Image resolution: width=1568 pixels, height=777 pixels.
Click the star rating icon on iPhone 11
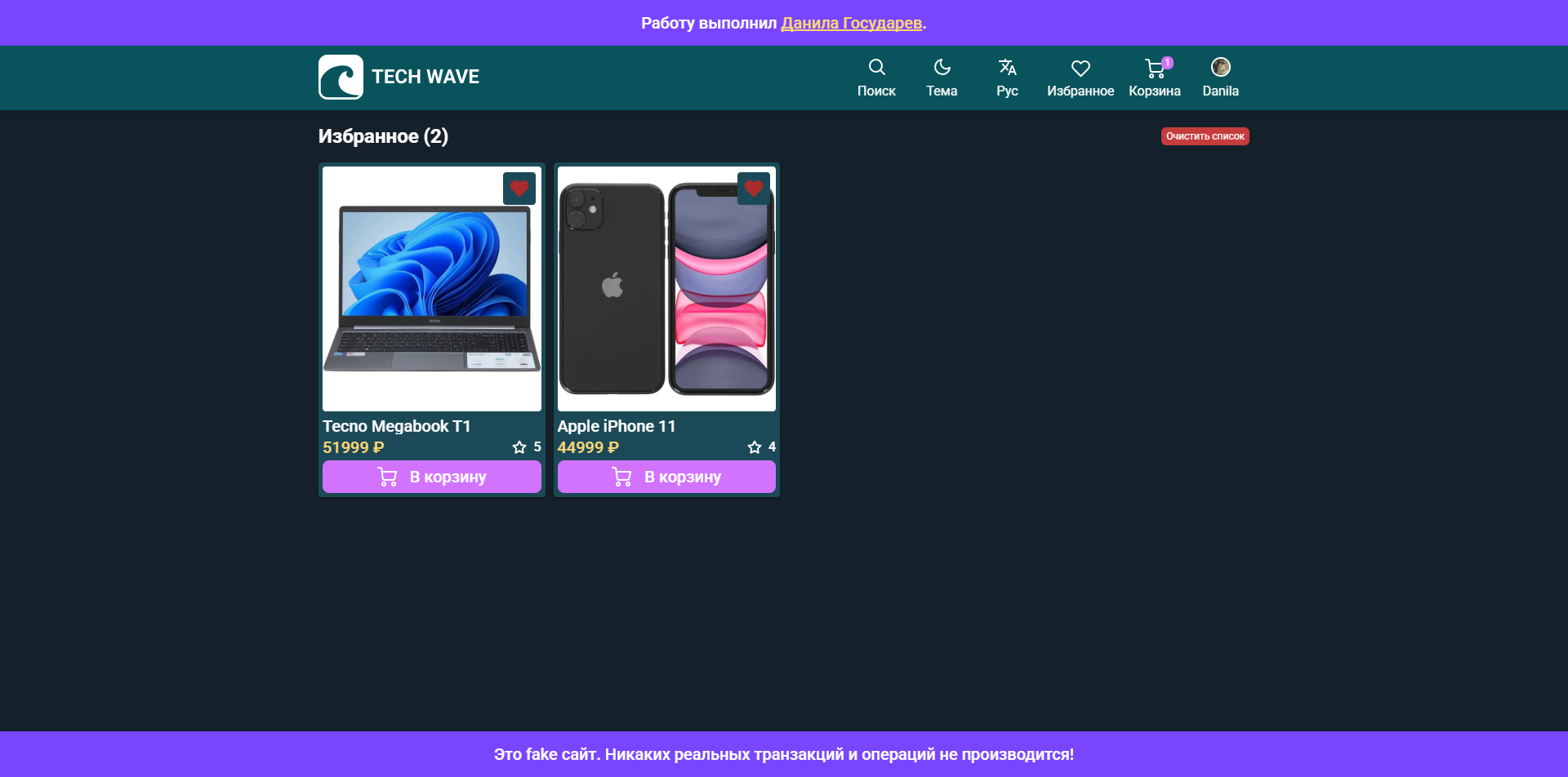click(755, 447)
